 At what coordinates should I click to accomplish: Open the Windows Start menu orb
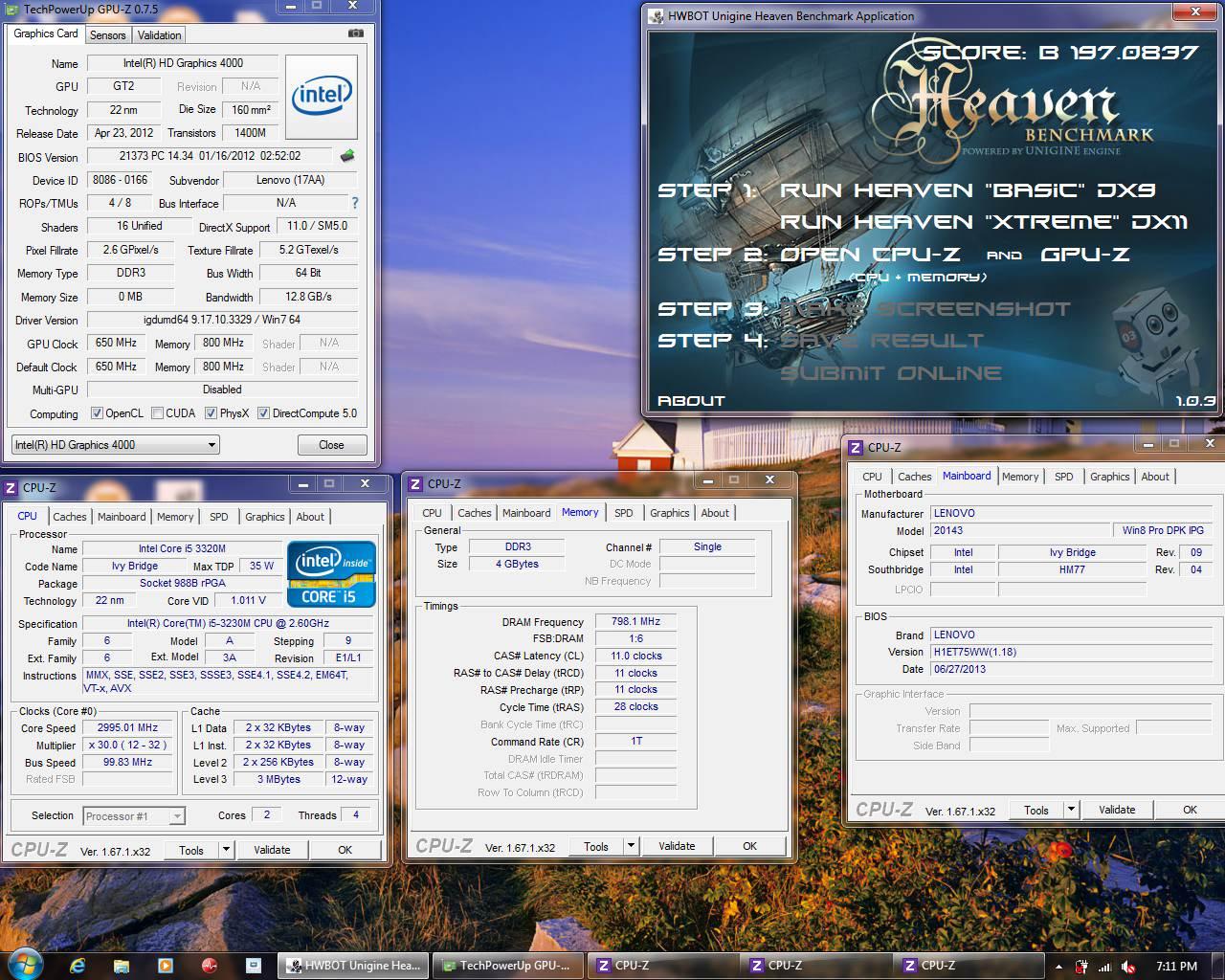point(25,965)
